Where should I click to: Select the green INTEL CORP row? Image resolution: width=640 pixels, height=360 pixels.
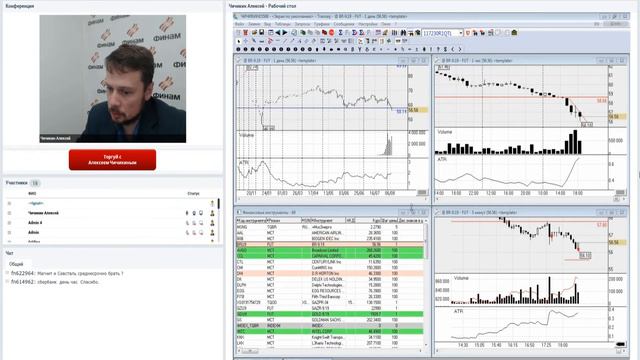click(330, 331)
